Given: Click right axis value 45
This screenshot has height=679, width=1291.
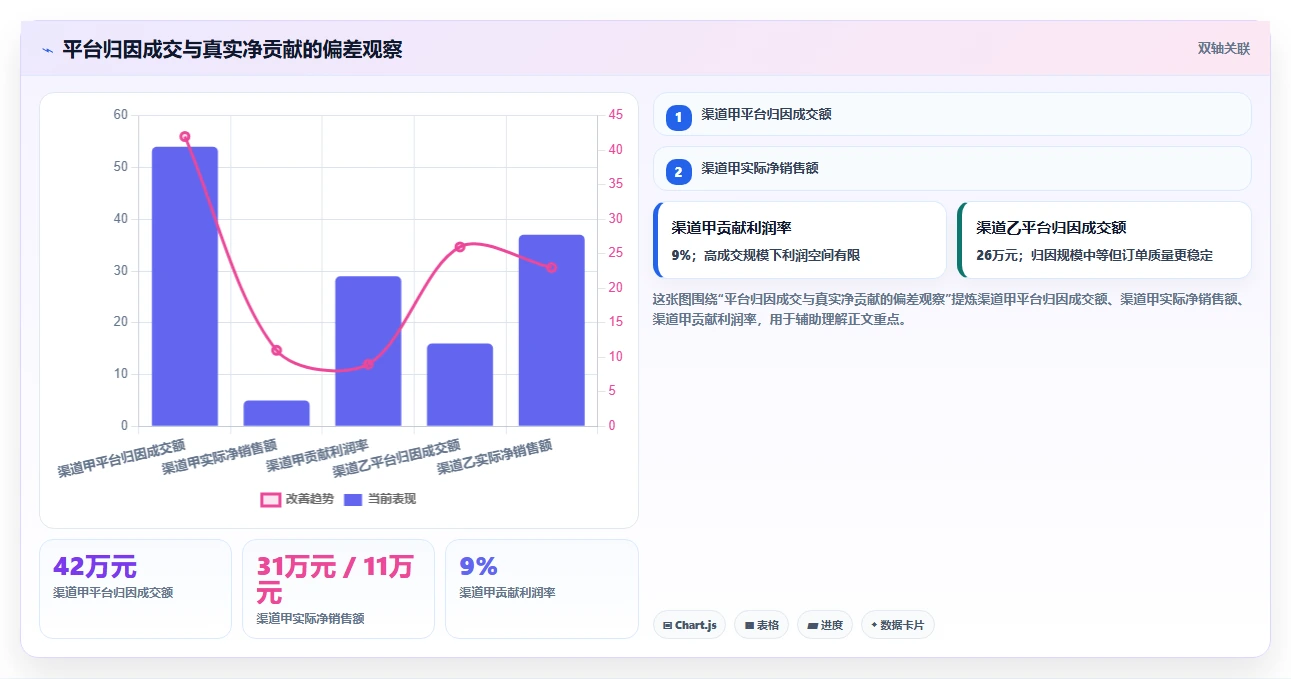Looking at the screenshot, I should (x=615, y=115).
